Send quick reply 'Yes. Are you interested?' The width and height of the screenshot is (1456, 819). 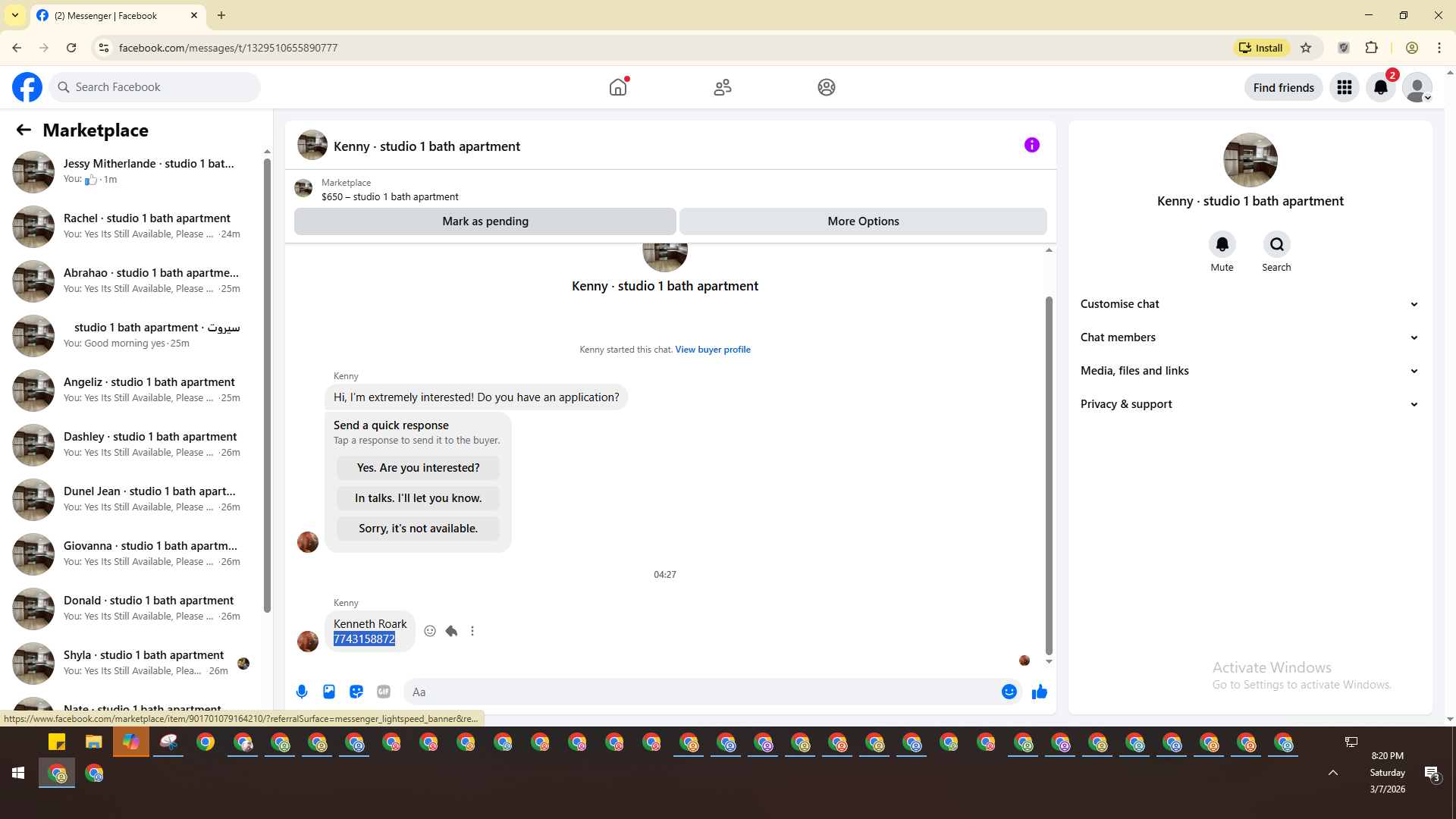point(418,468)
